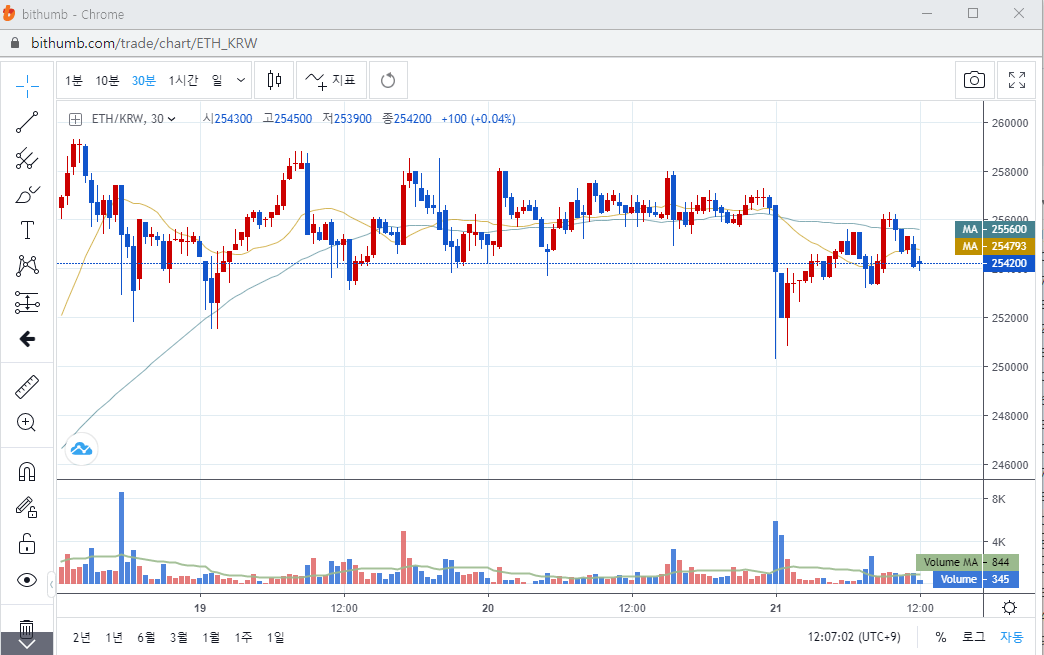This screenshot has height=655, width=1044.
Task: Expand the time interval dropdown arrow
Action: tap(241, 80)
